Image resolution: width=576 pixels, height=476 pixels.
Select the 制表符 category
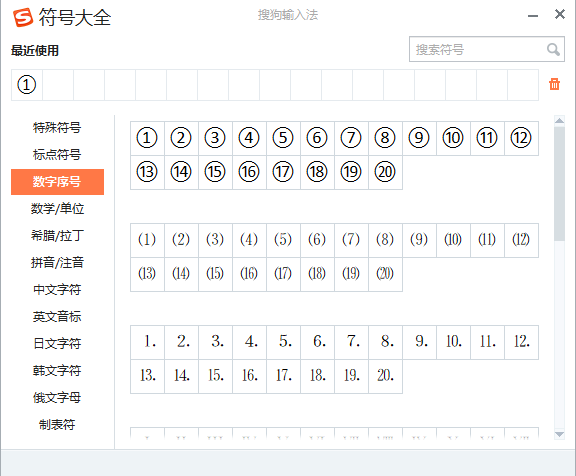(57, 425)
